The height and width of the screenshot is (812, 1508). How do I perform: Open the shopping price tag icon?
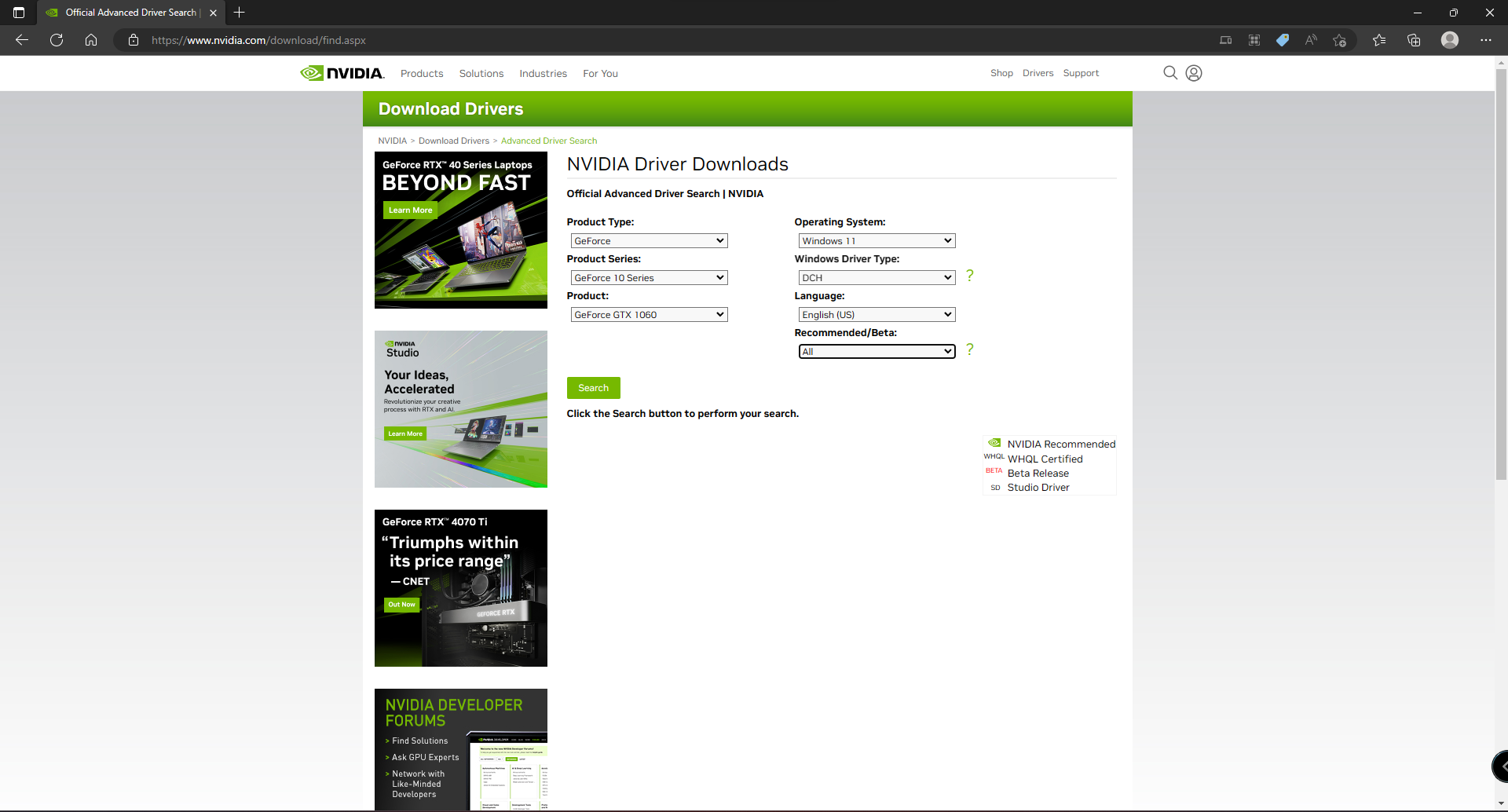(1283, 40)
